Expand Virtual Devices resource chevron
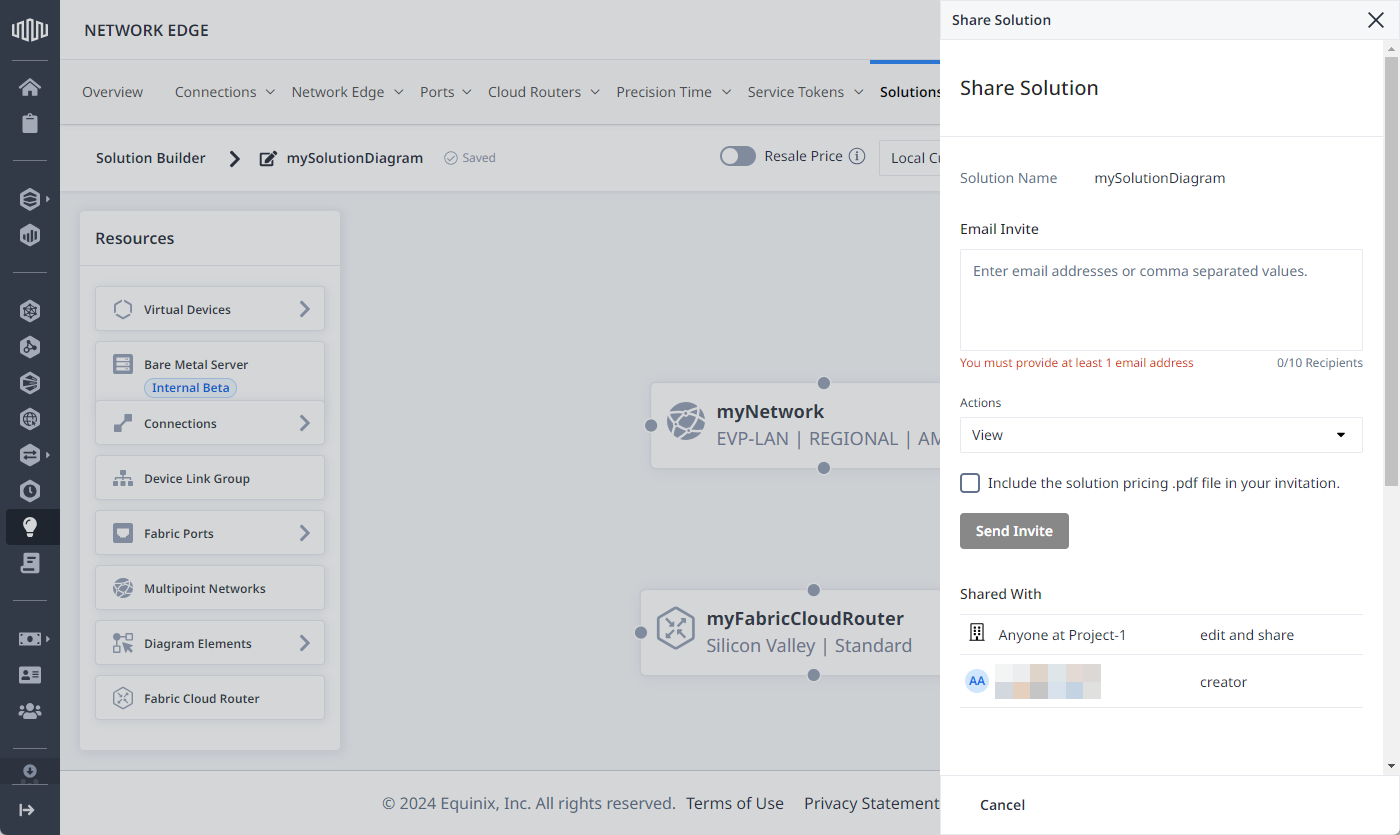 coord(305,309)
